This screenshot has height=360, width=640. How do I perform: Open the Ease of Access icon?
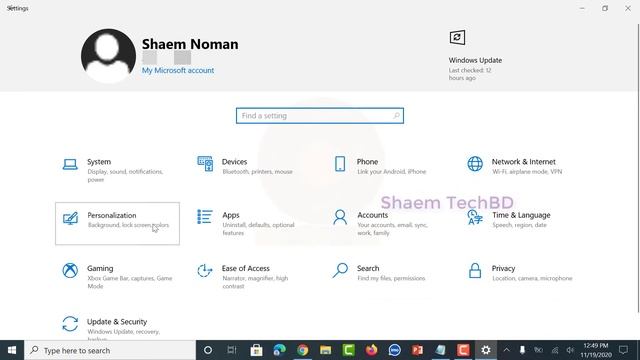click(205, 270)
